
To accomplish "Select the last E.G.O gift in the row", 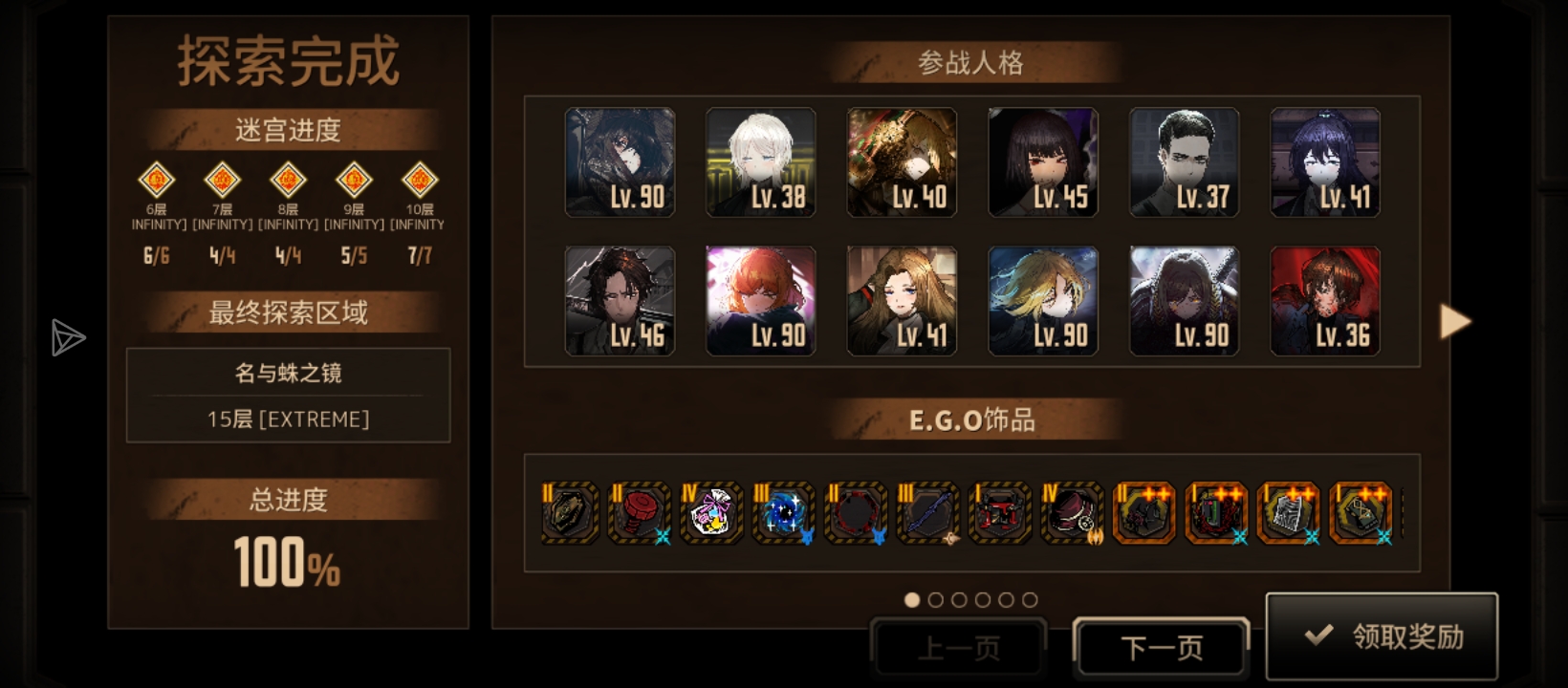I will click(1361, 514).
